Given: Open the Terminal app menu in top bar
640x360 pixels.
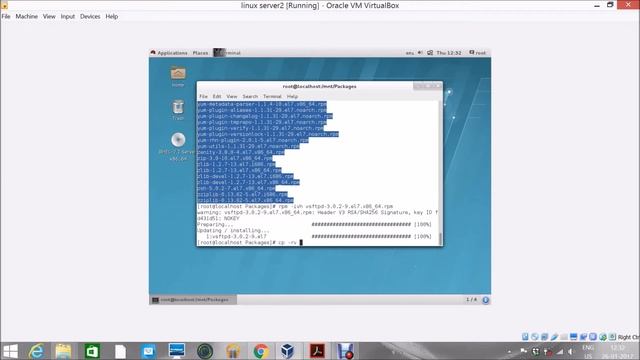Looking at the screenshot, I should coord(227,53).
